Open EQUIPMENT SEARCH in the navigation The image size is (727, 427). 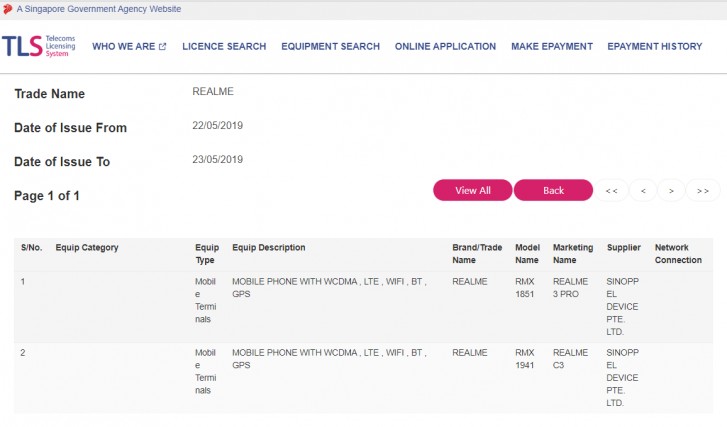click(331, 46)
